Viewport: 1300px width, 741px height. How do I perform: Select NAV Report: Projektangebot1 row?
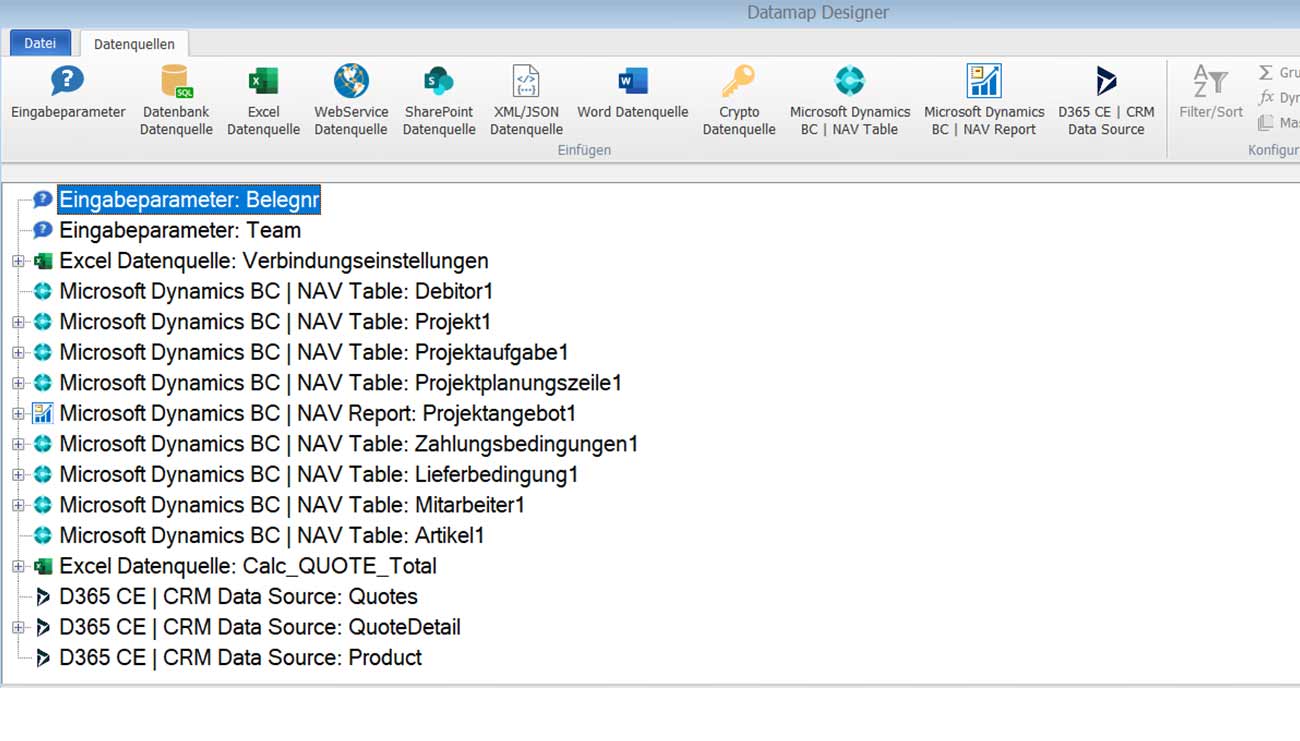point(318,413)
